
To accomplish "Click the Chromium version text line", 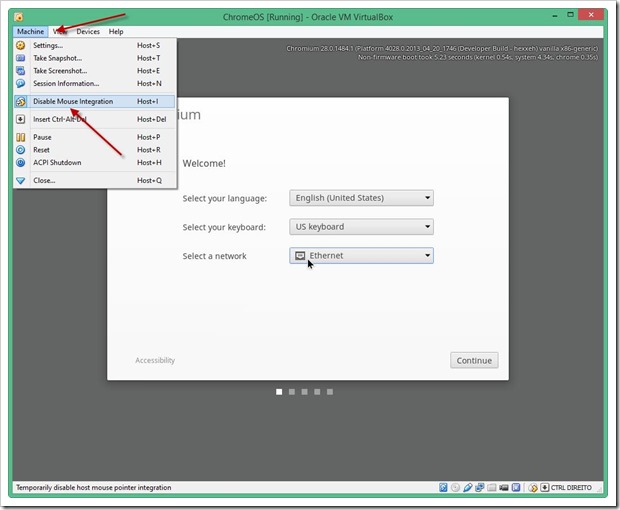I will [x=442, y=48].
